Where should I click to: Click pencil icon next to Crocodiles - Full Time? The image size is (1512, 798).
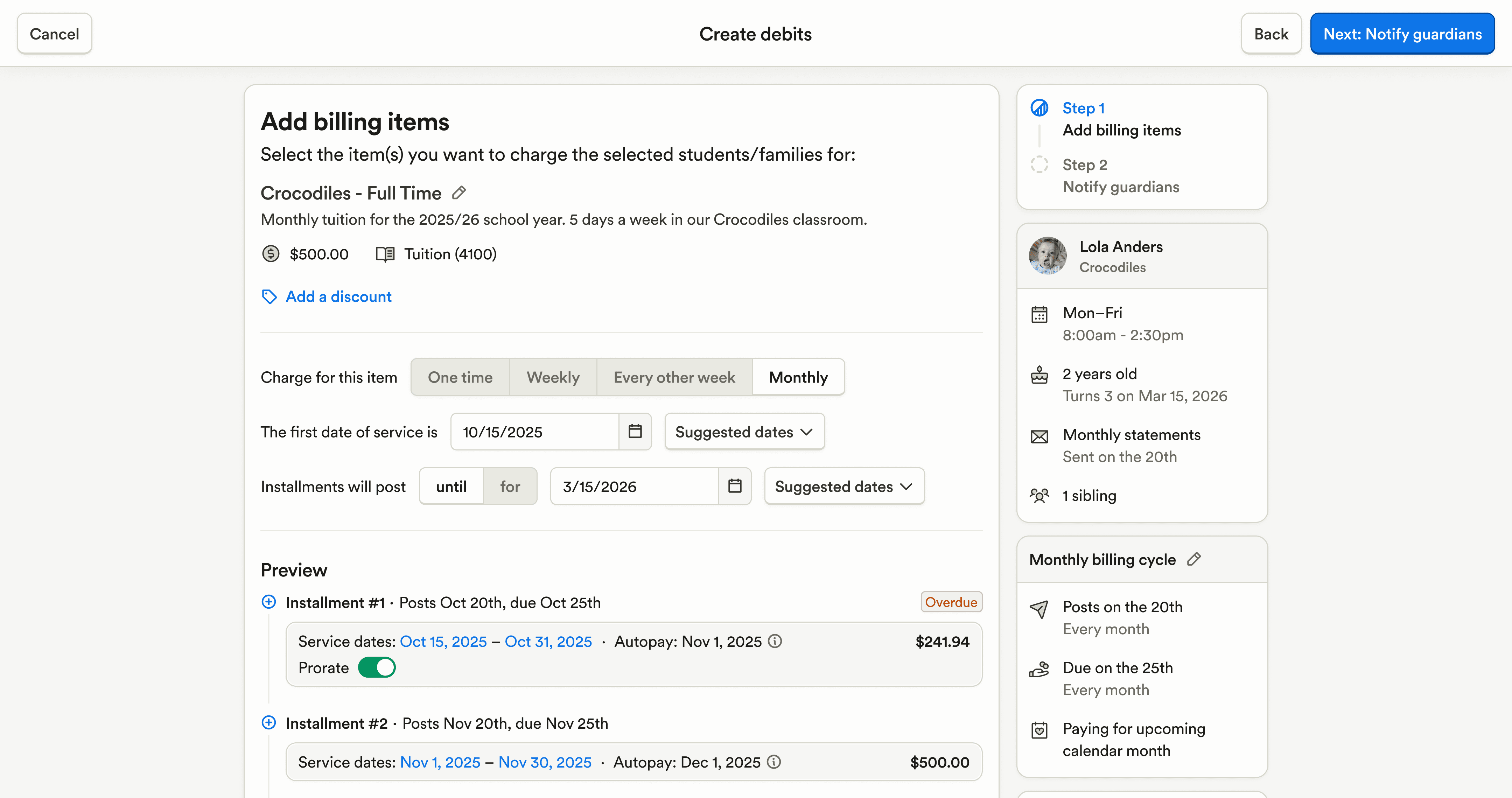point(459,192)
